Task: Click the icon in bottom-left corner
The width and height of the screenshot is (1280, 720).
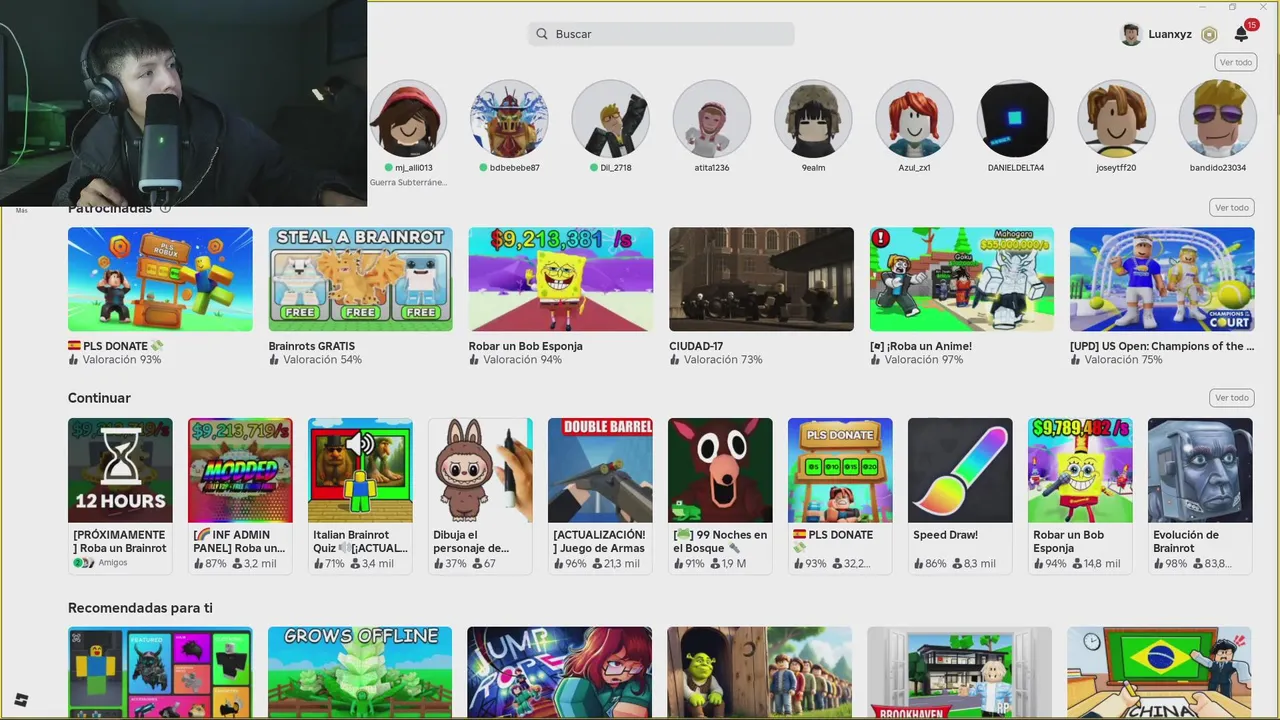Action: tap(21, 700)
